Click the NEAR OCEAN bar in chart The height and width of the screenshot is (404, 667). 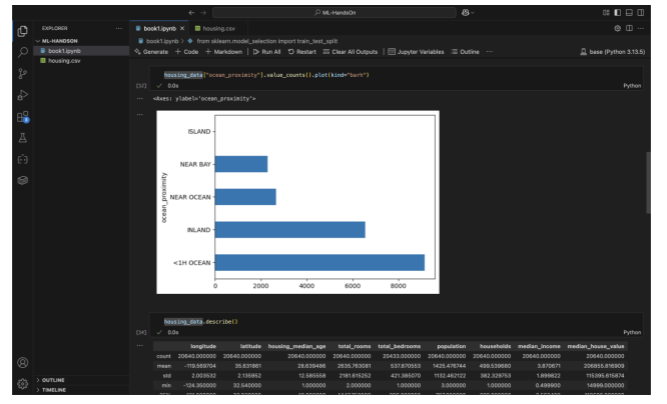pyautogui.click(x=245, y=197)
